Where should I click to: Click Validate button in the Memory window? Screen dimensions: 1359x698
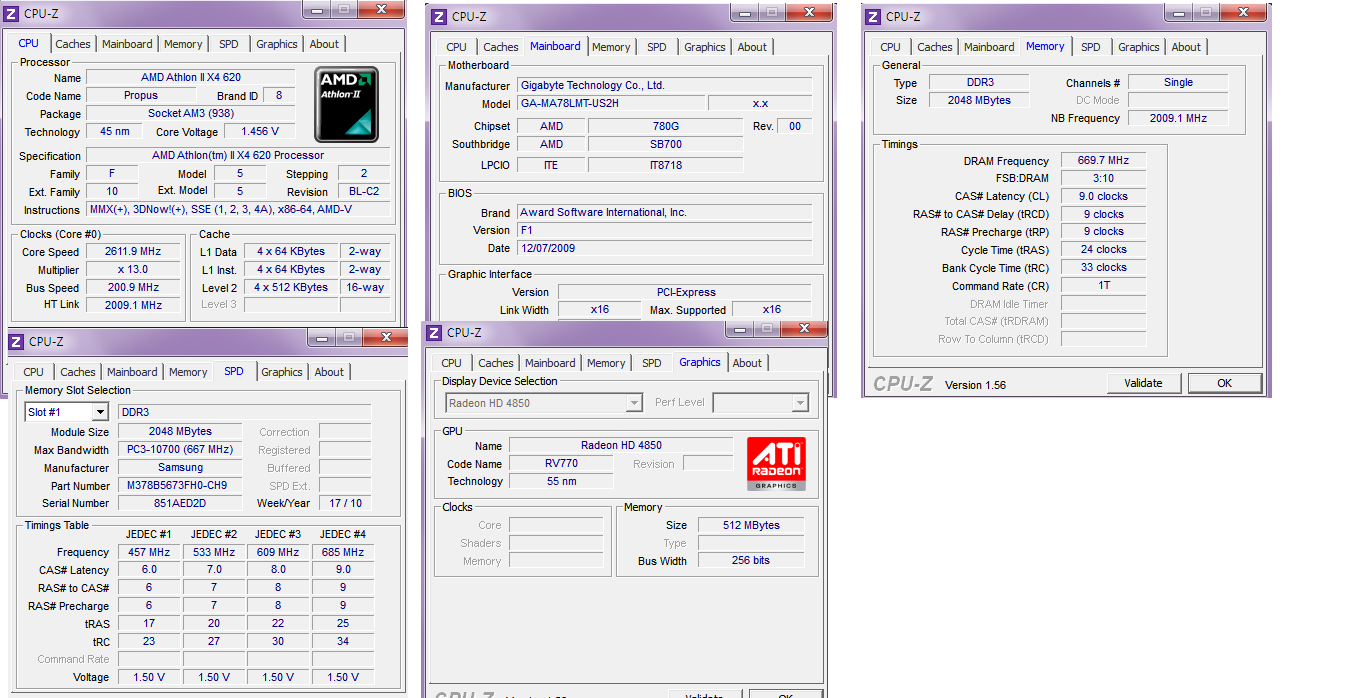coord(1143,383)
